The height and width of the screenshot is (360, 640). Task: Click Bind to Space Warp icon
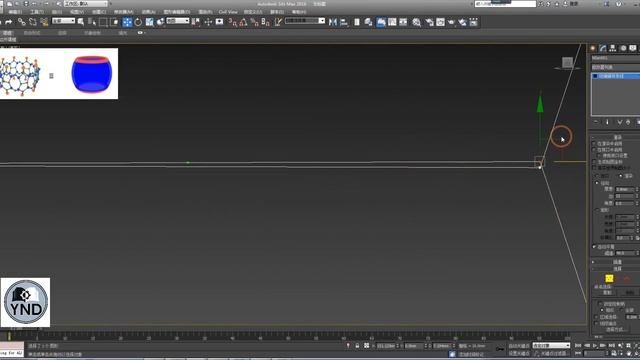coord(44,22)
